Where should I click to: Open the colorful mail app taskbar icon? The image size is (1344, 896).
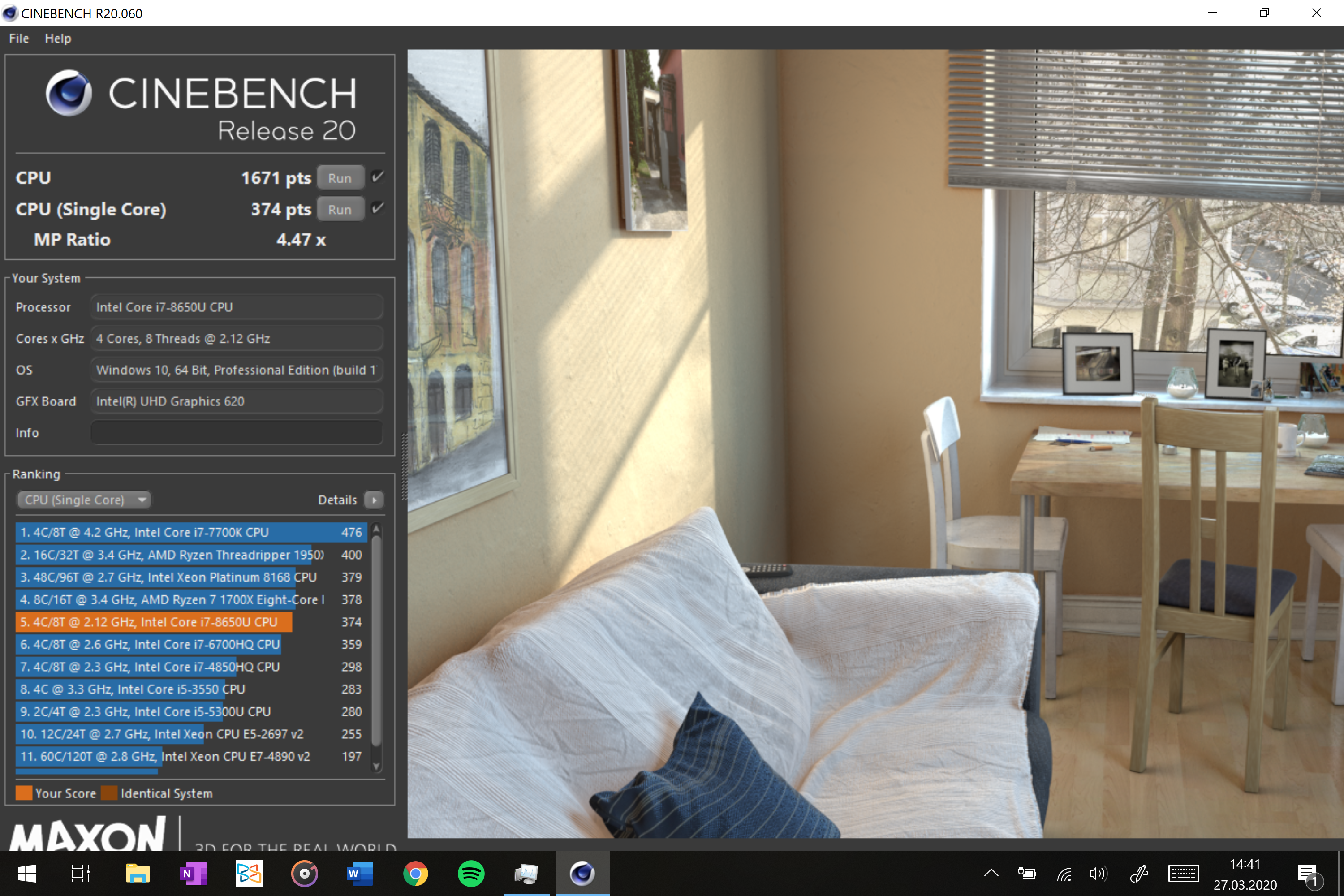pyautogui.click(x=249, y=873)
